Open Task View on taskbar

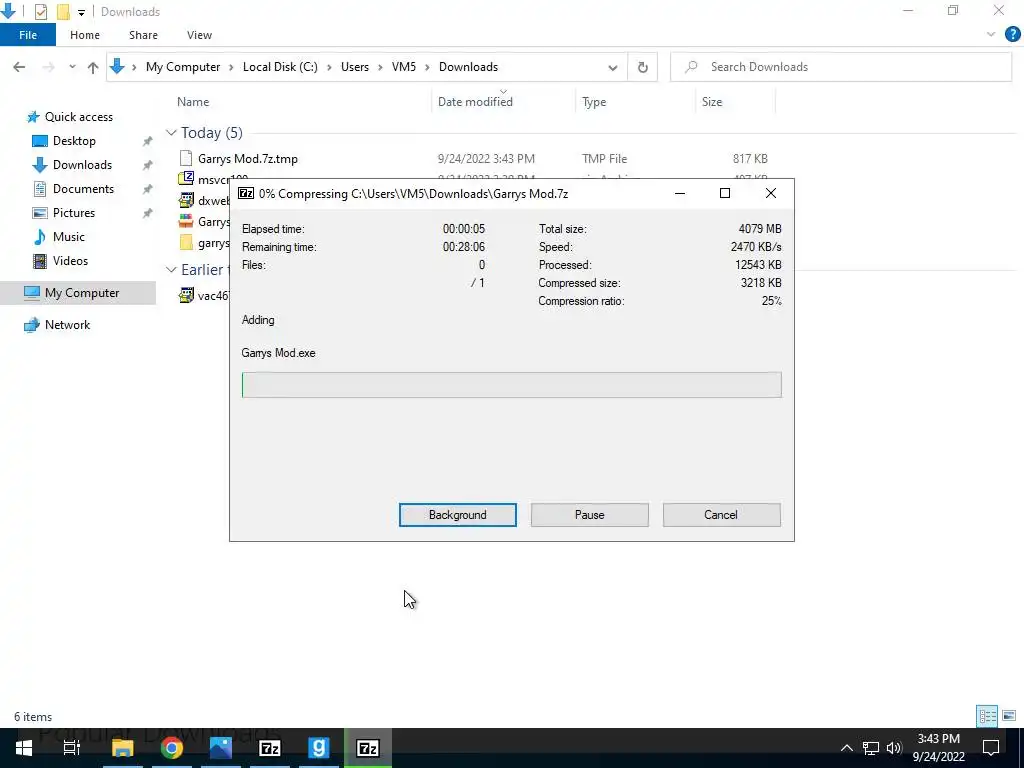(x=72, y=748)
